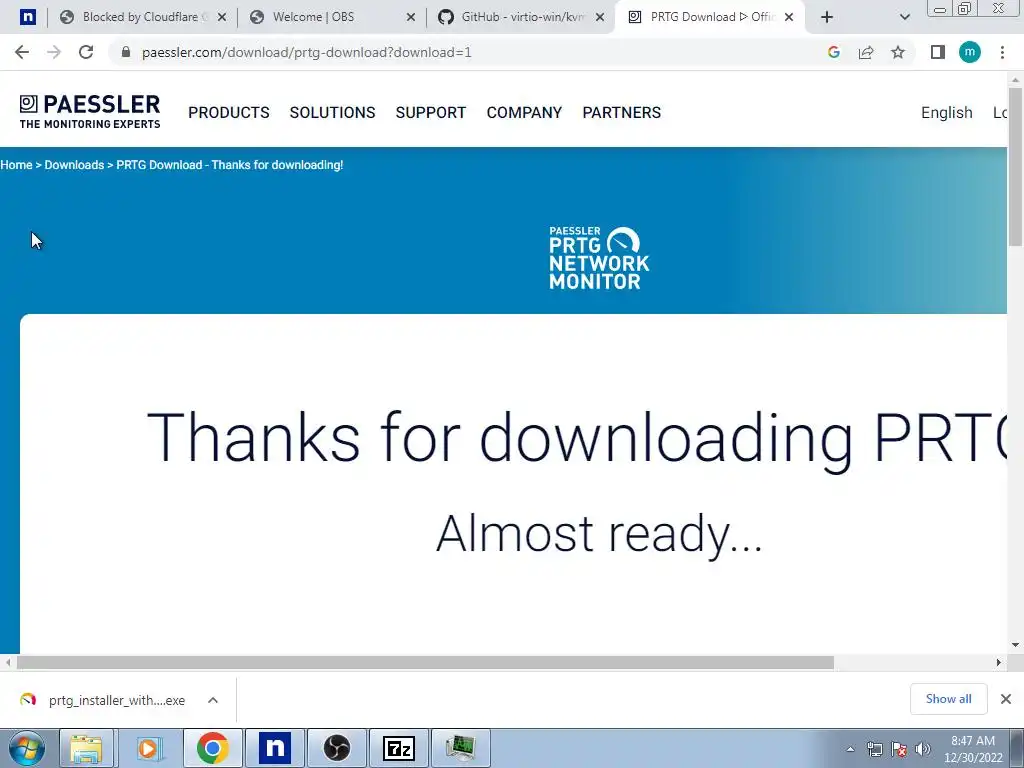Click the Paessler logo
The image size is (1024, 768).
[89, 112]
